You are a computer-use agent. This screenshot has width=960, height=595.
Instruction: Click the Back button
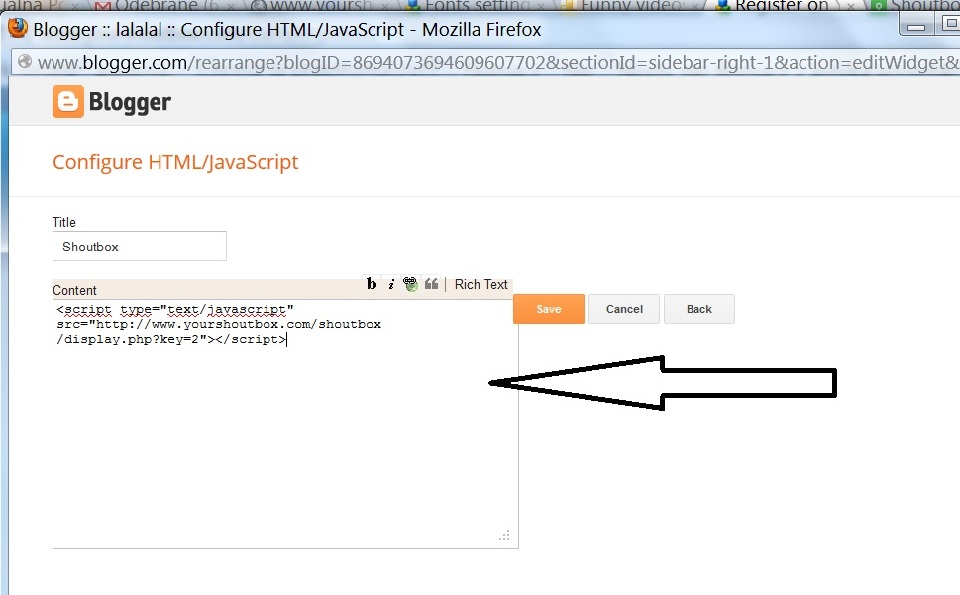[699, 309]
